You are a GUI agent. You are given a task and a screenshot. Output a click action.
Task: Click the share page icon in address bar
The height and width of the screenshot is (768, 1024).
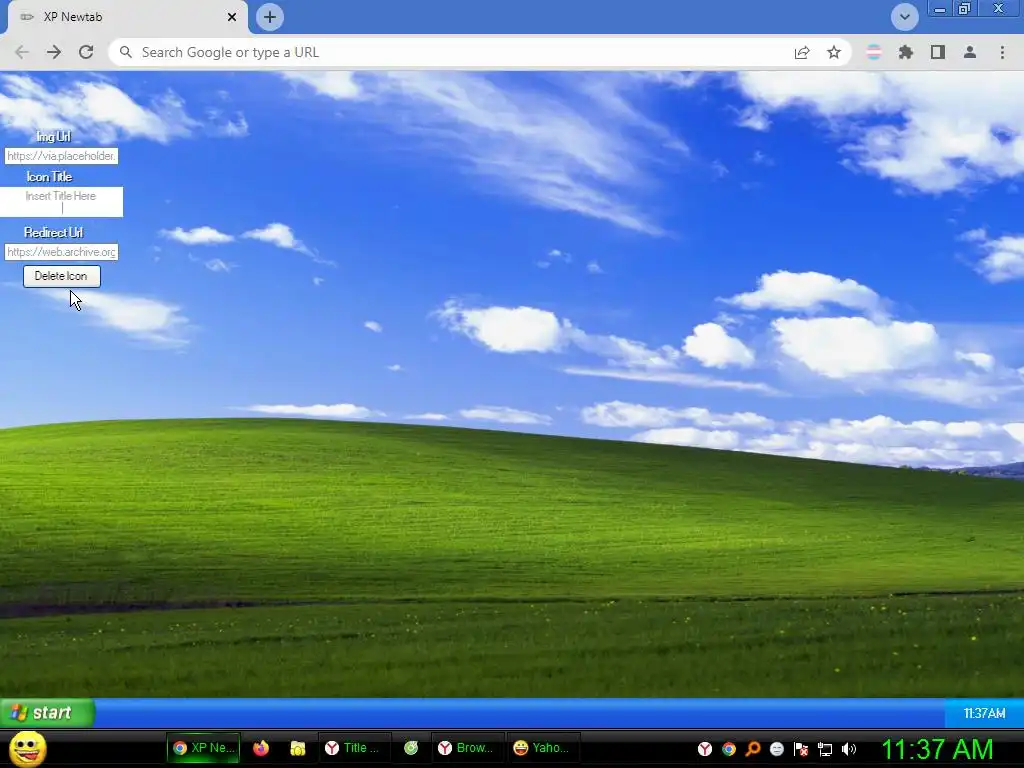[802, 52]
